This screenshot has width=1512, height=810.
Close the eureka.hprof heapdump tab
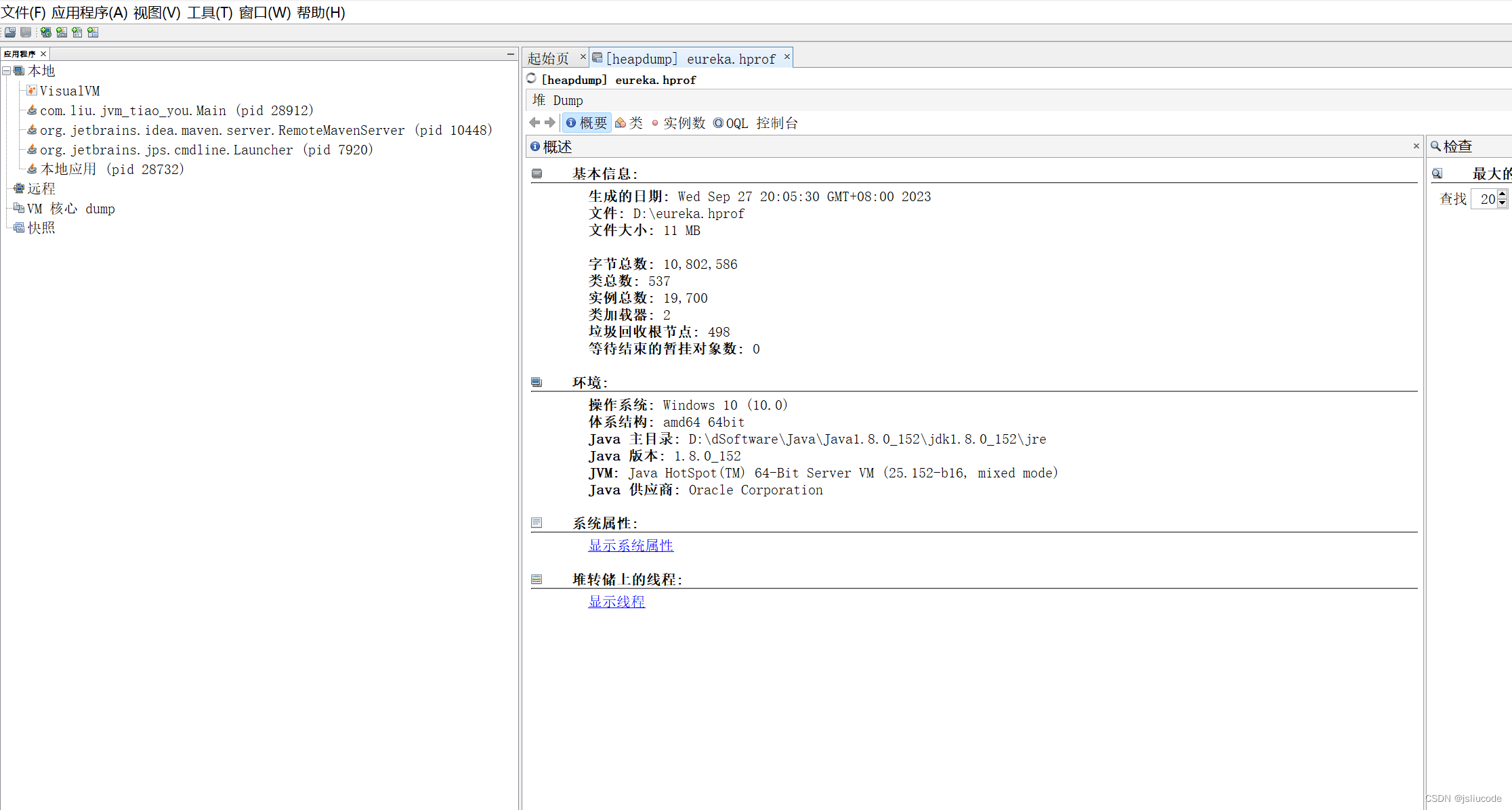(x=786, y=56)
